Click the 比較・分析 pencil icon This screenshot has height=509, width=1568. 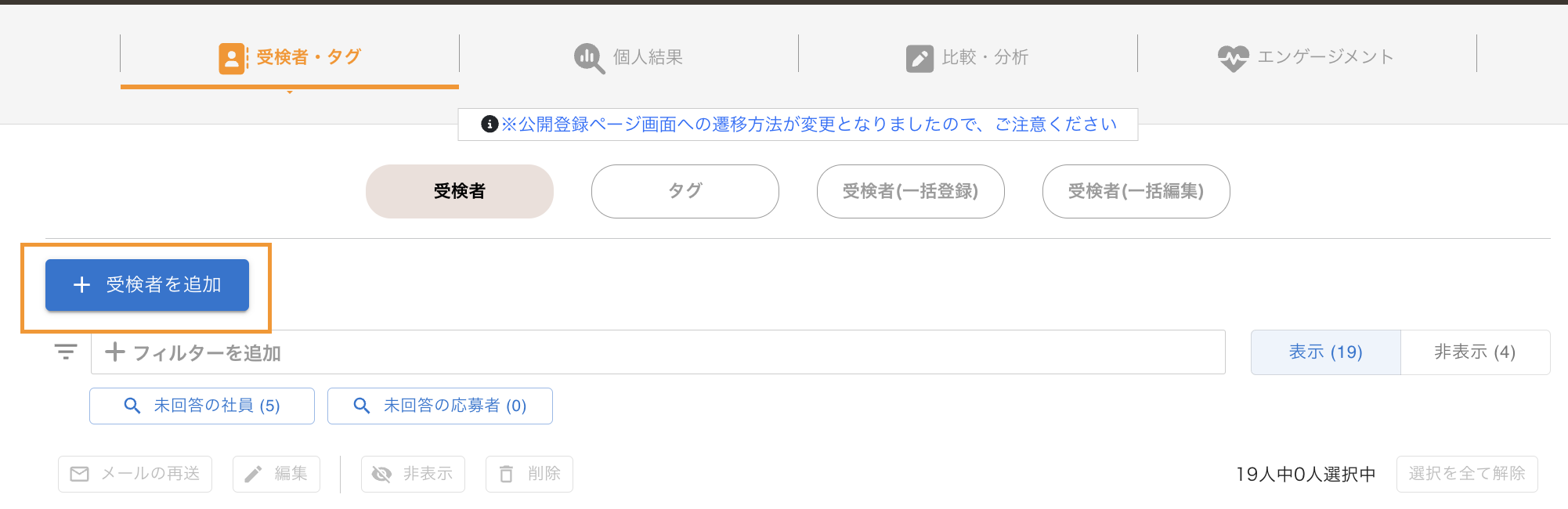(x=919, y=58)
